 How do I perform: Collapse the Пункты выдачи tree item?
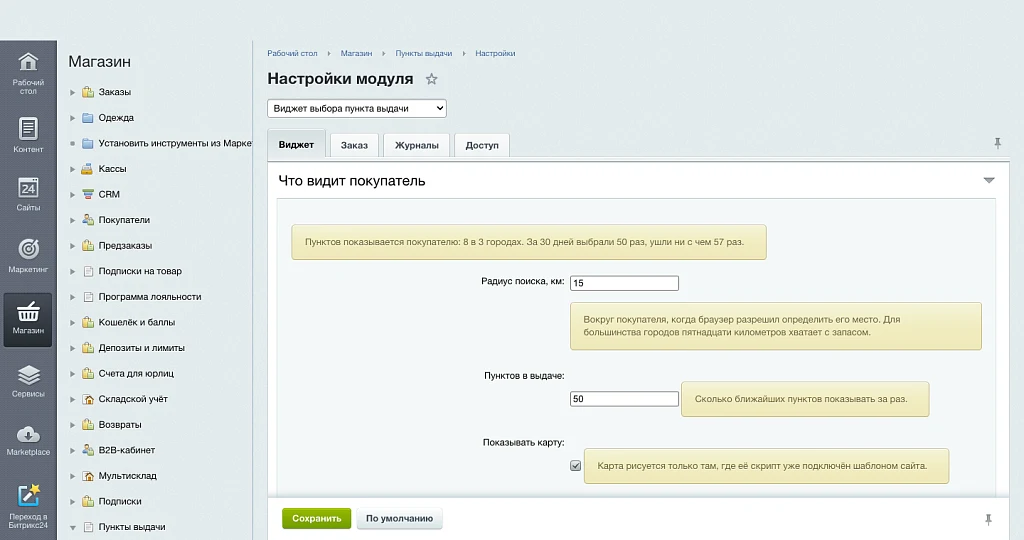(x=72, y=527)
